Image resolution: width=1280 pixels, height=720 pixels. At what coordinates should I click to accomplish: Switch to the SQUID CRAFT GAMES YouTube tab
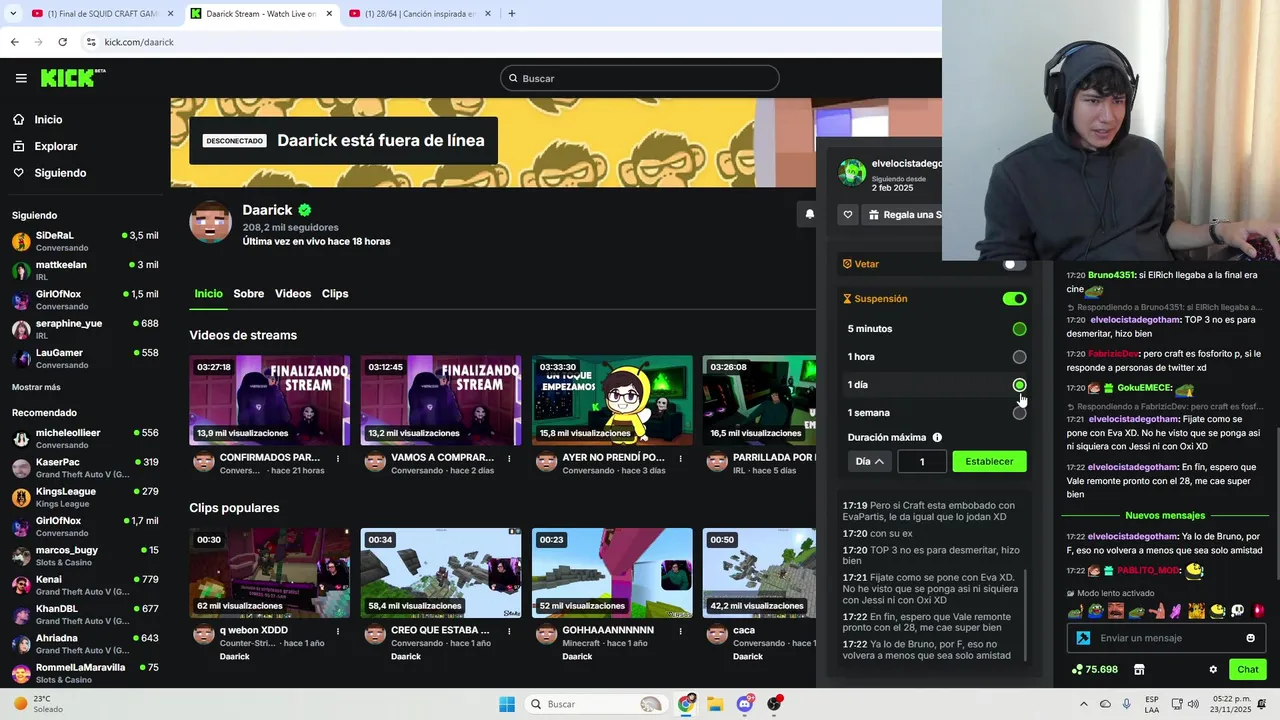tap(101, 14)
